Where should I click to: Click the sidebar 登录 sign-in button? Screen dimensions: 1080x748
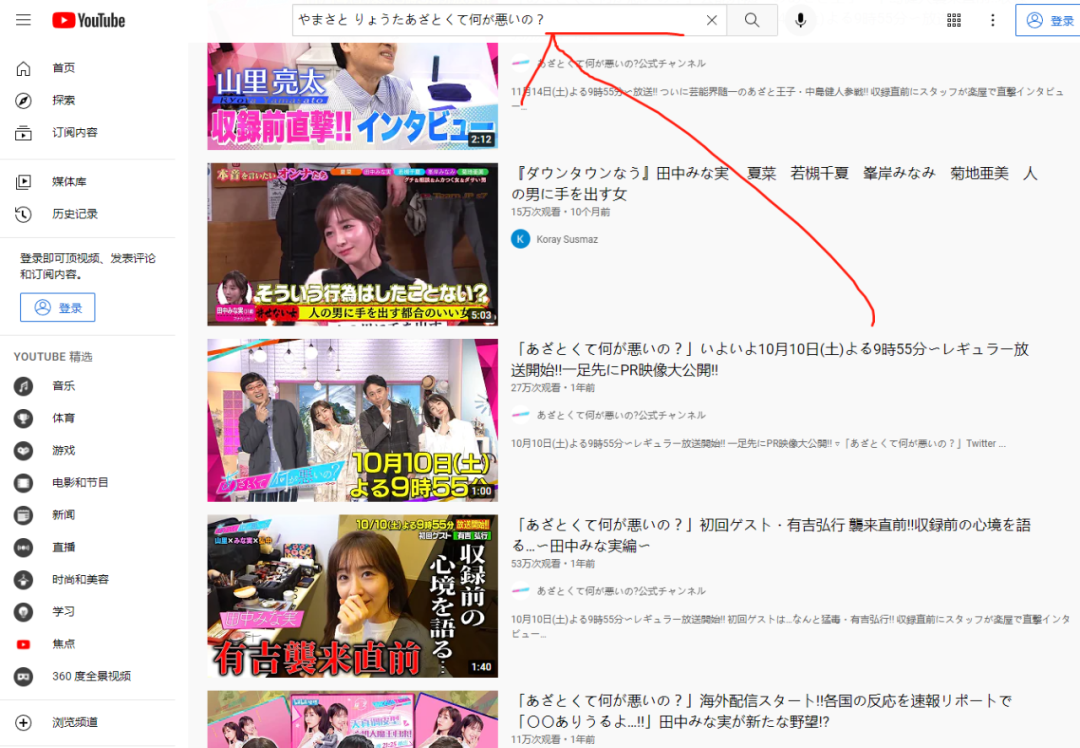pyautogui.click(x=57, y=307)
